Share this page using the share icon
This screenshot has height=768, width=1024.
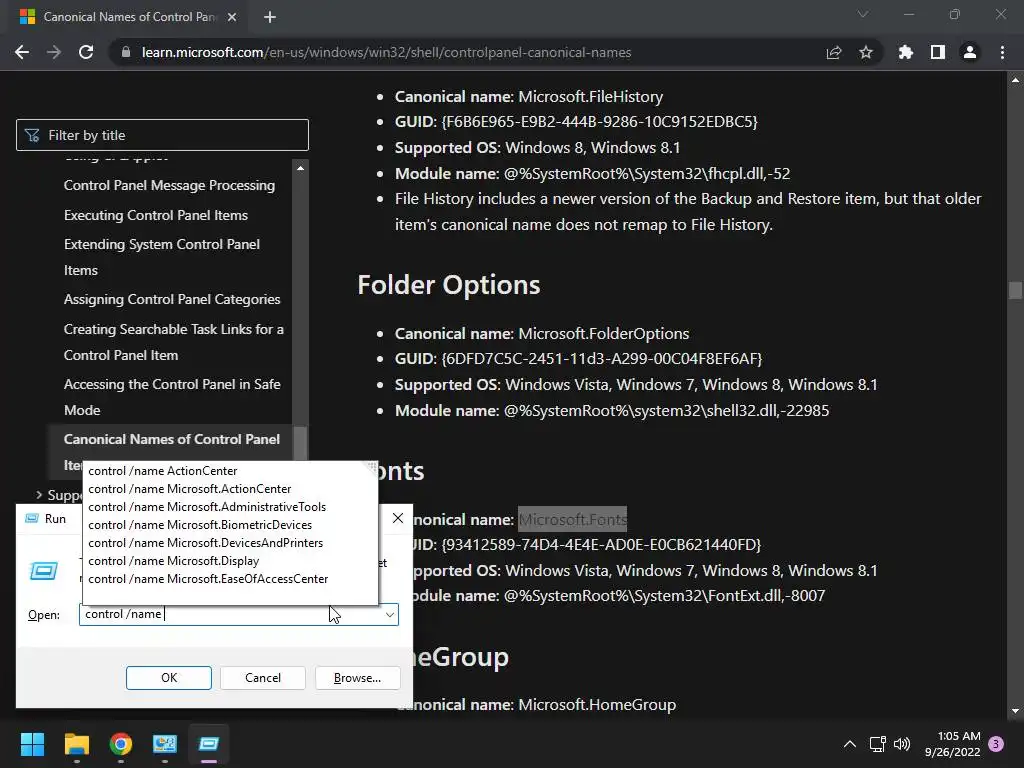[833, 52]
